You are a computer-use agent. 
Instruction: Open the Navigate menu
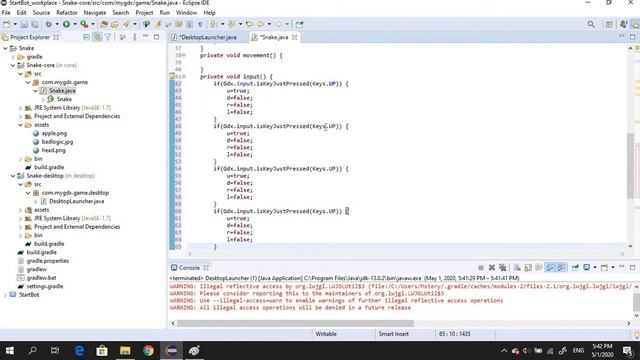point(95,13)
